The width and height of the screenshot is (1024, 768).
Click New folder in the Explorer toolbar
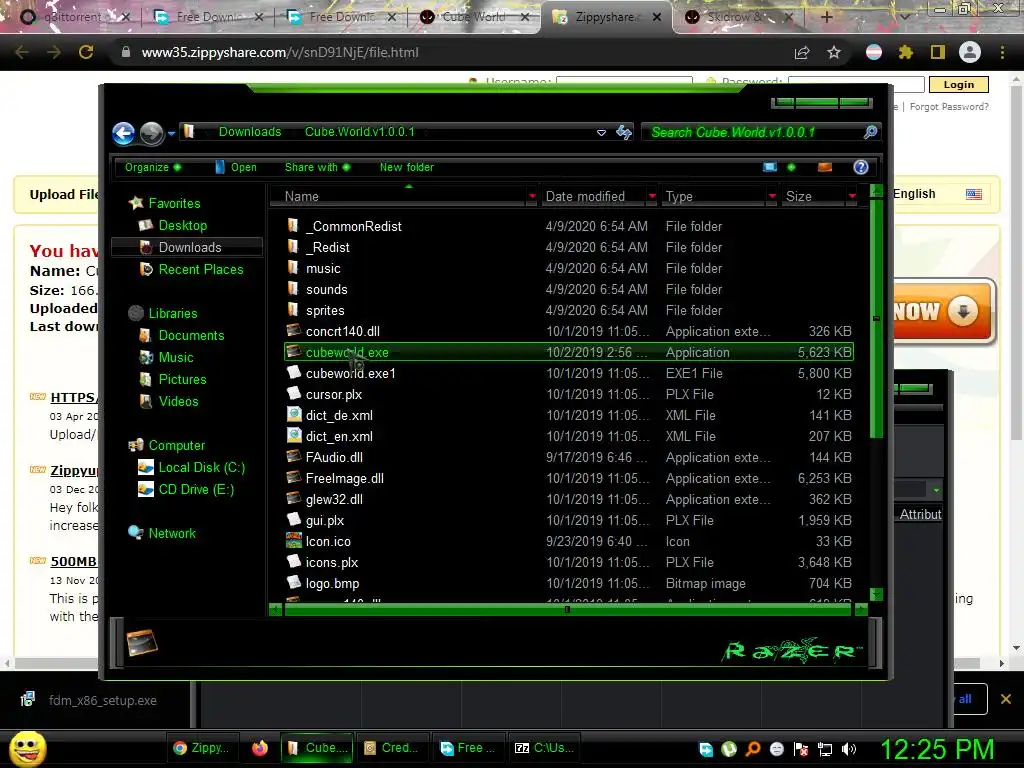[x=407, y=167]
